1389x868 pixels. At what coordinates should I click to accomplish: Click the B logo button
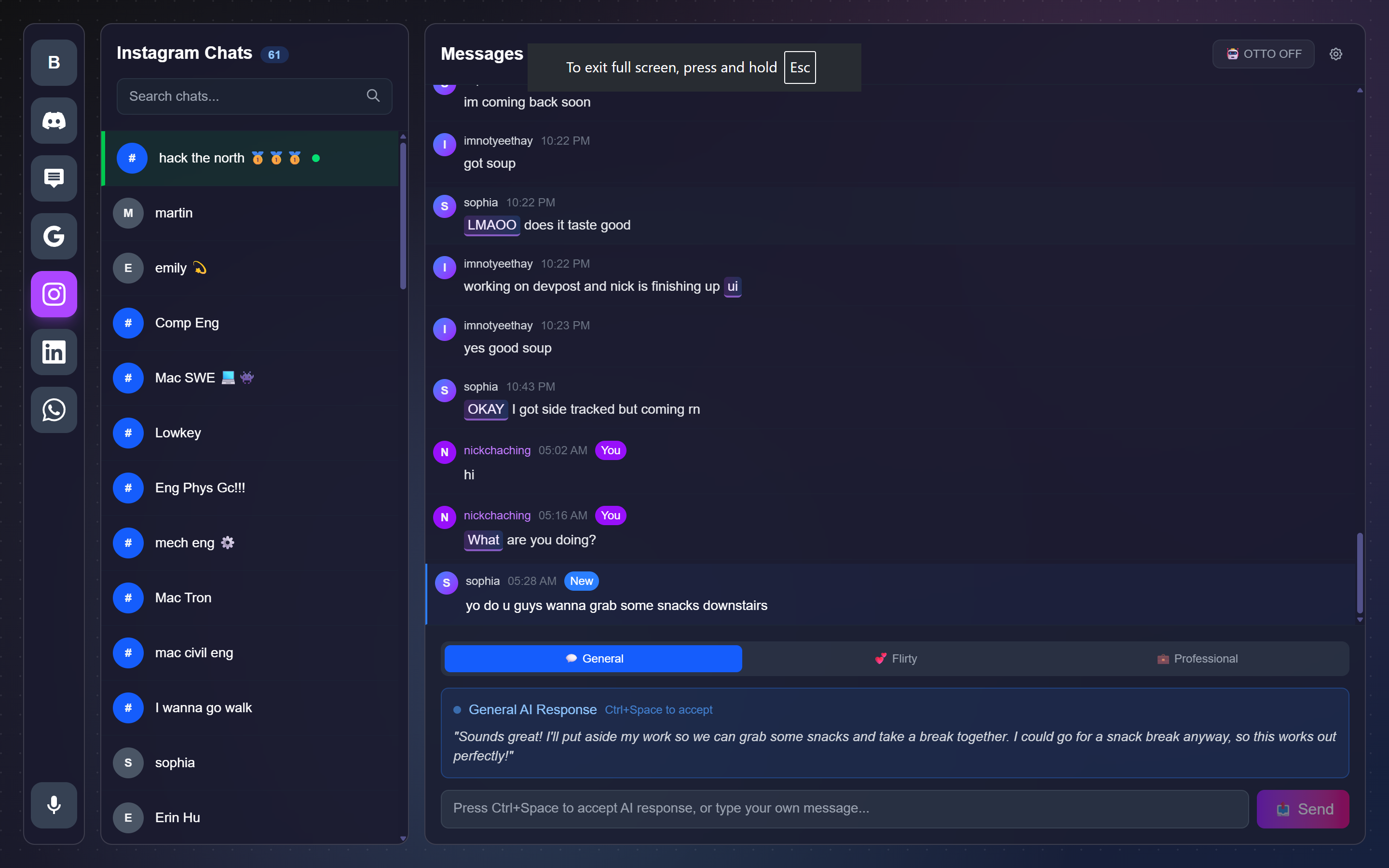54,63
